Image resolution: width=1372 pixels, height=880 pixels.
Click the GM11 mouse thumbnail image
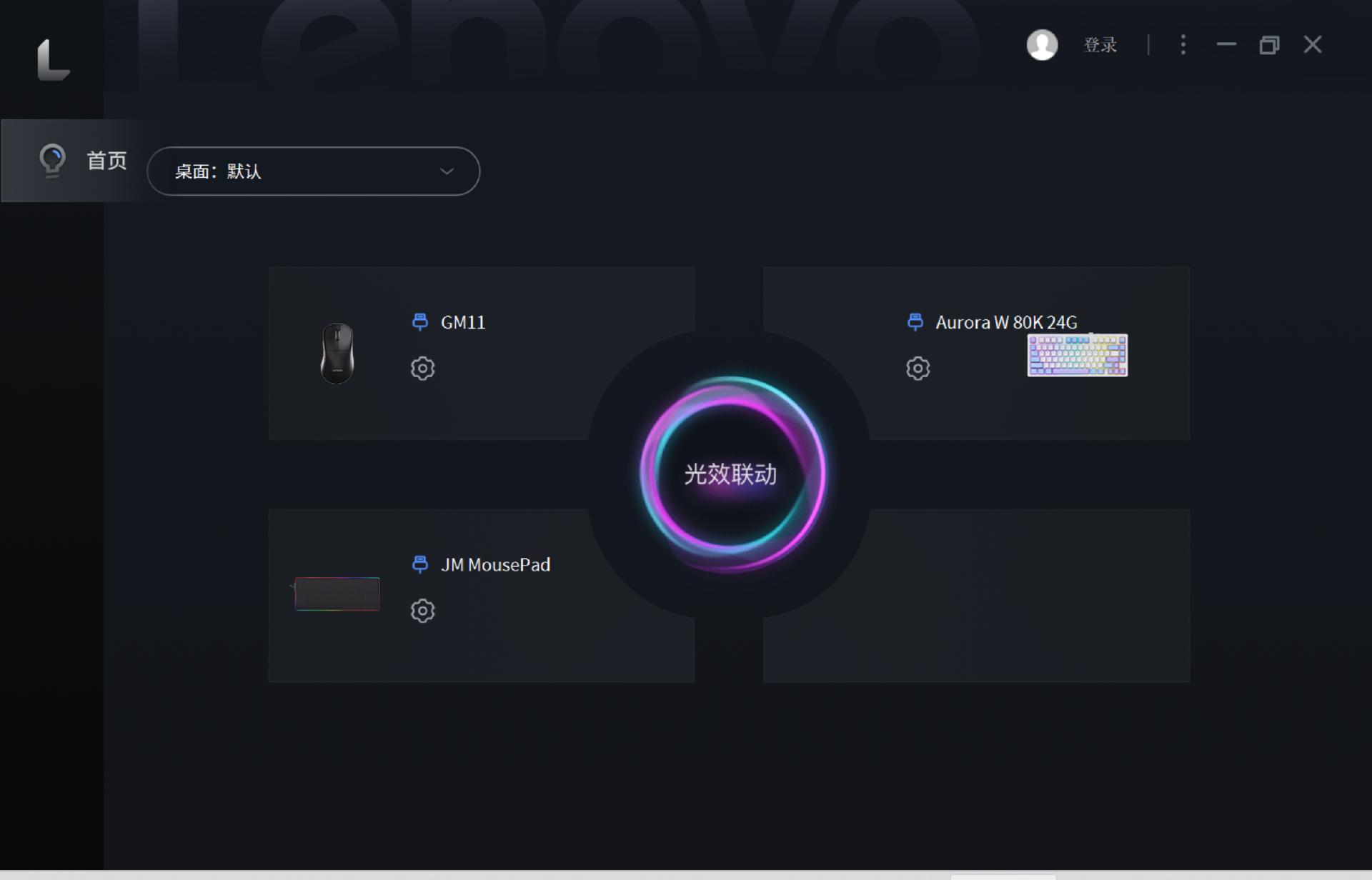pos(337,353)
